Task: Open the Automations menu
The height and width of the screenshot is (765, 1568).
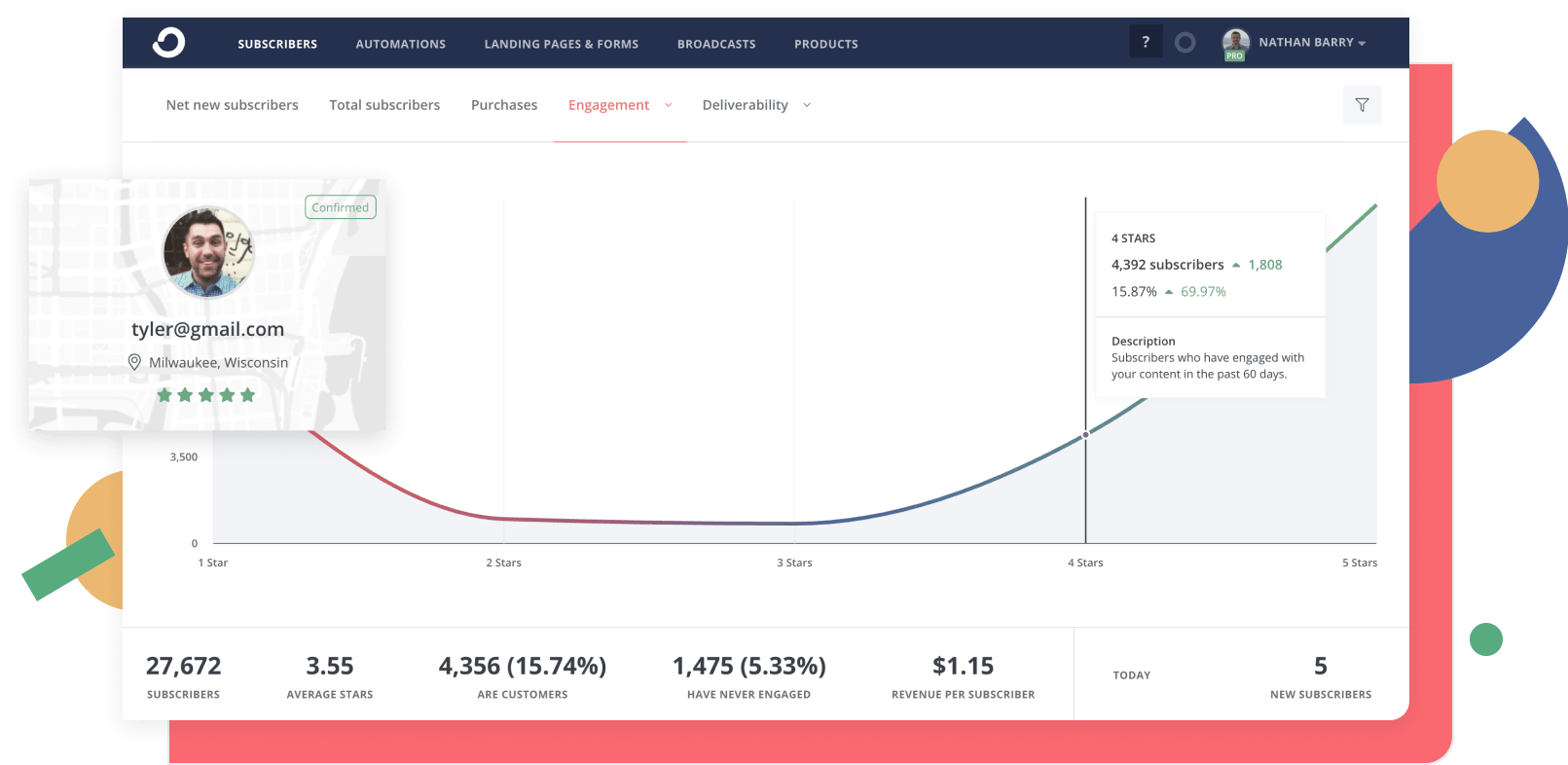Action: point(400,44)
